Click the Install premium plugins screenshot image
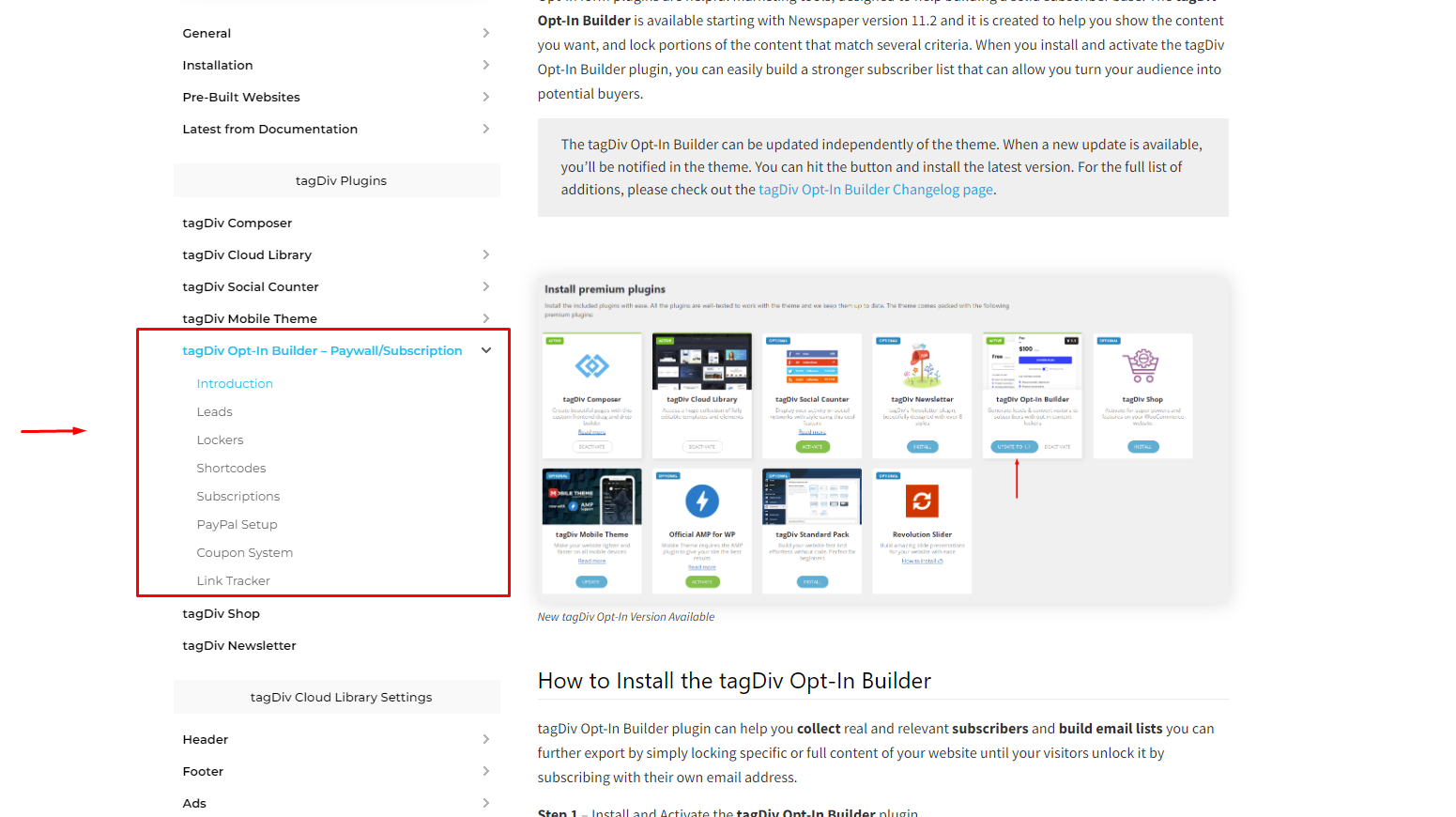The height and width of the screenshot is (817, 1456). tap(882, 439)
